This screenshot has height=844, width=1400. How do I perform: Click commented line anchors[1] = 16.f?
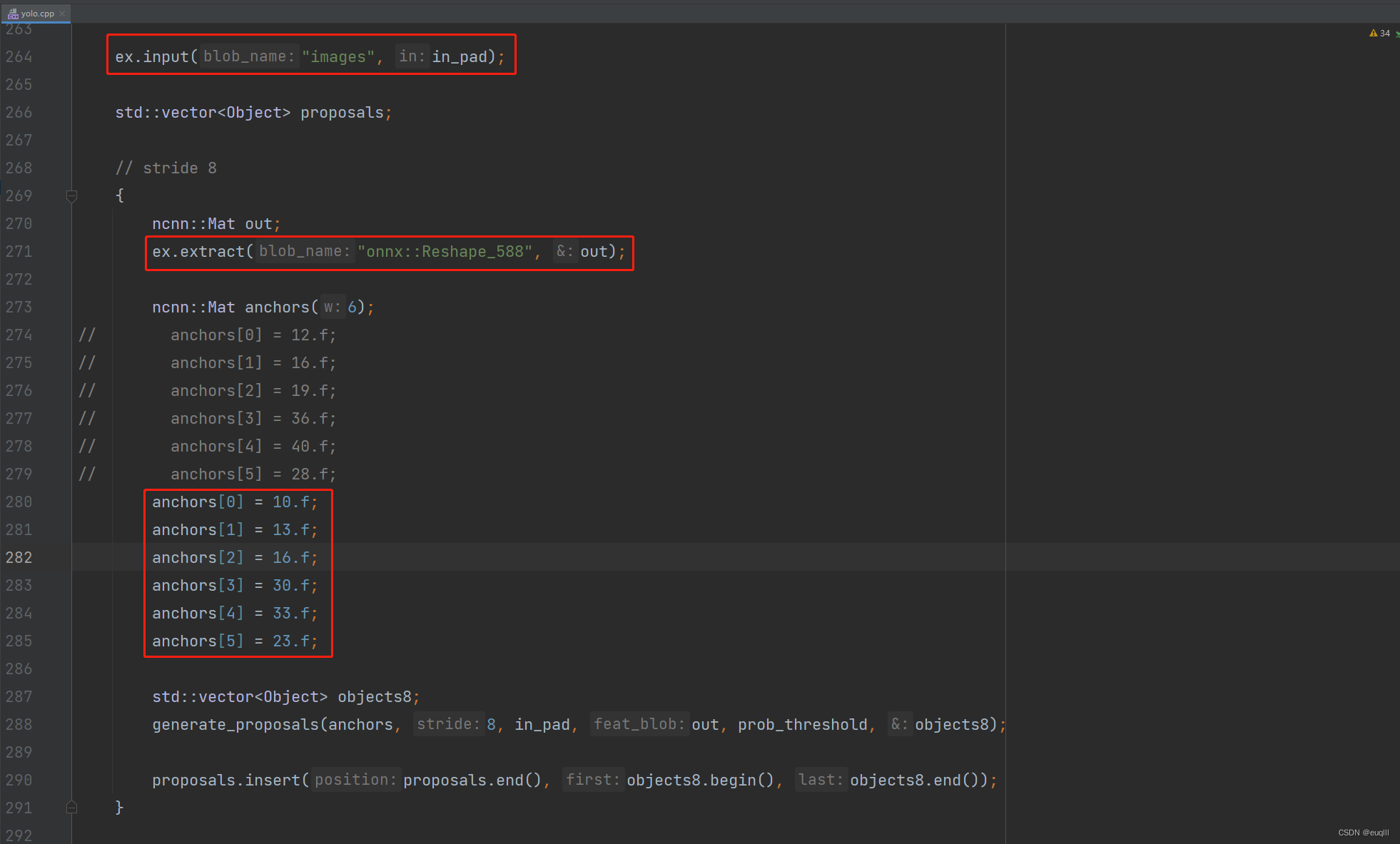click(x=253, y=362)
